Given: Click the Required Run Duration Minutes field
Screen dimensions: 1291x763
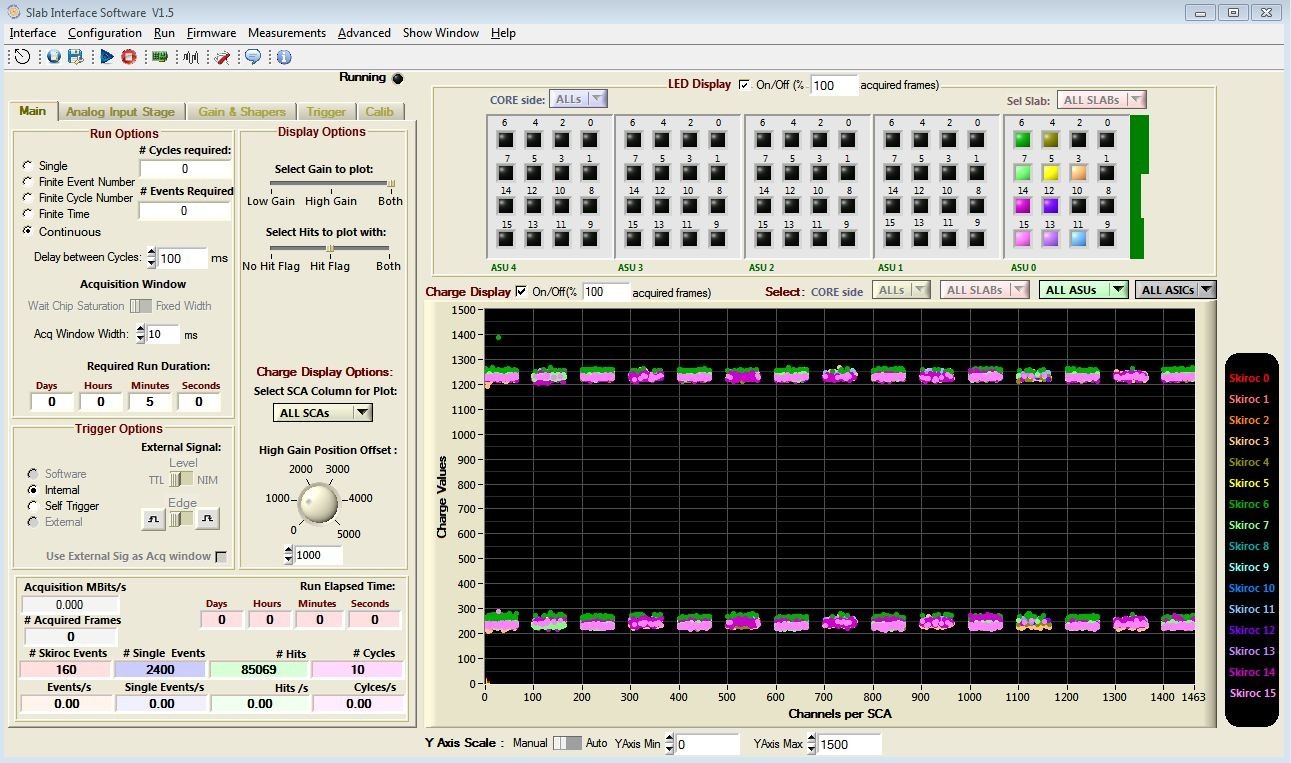Looking at the screenshot, I should (x=150, y=401).
